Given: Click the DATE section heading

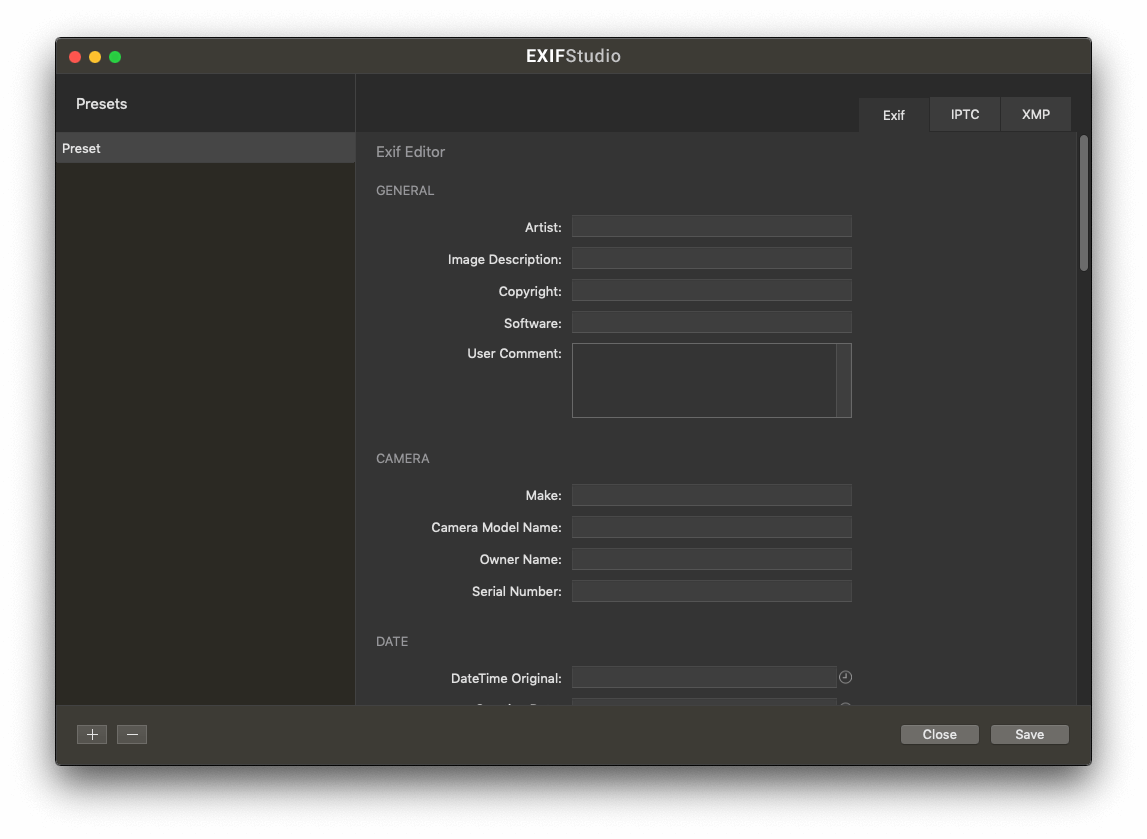Looking at the screenshot, I should tap(392, 642).
